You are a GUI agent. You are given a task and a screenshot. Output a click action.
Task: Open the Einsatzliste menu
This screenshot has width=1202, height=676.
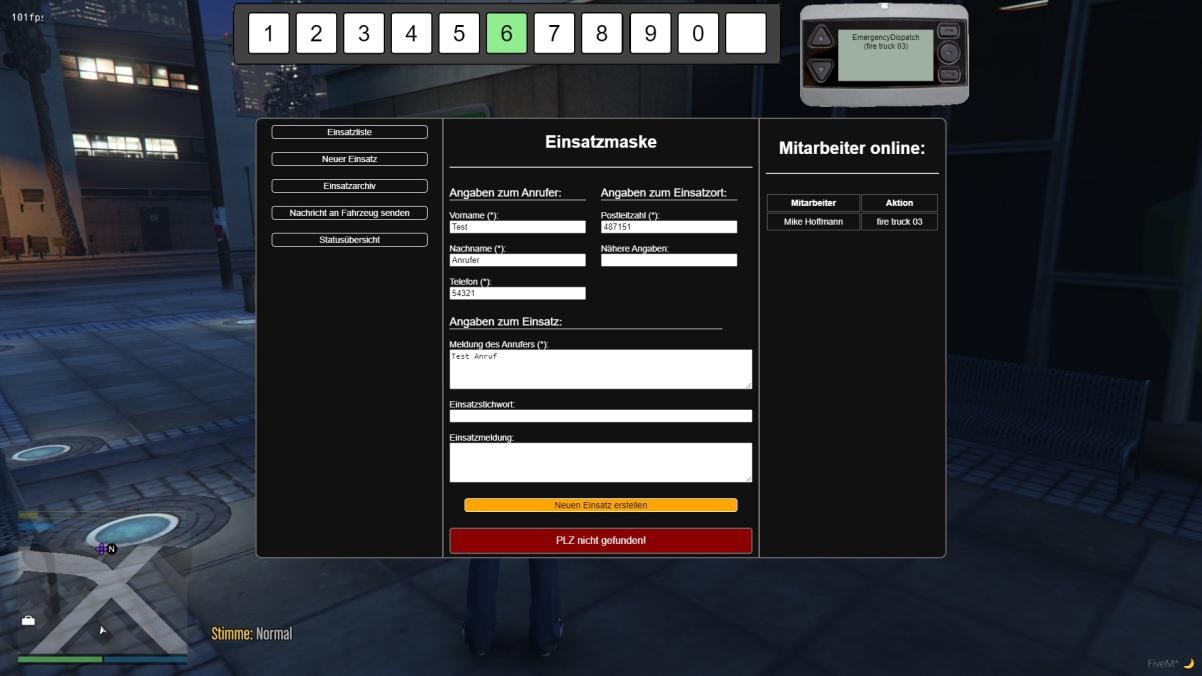[x=348, y=131]
